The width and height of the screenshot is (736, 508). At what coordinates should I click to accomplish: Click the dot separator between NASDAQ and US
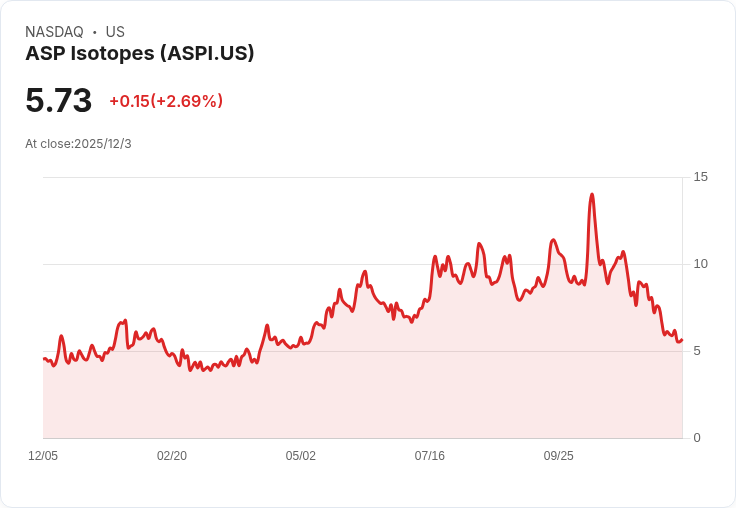(94, 32)
